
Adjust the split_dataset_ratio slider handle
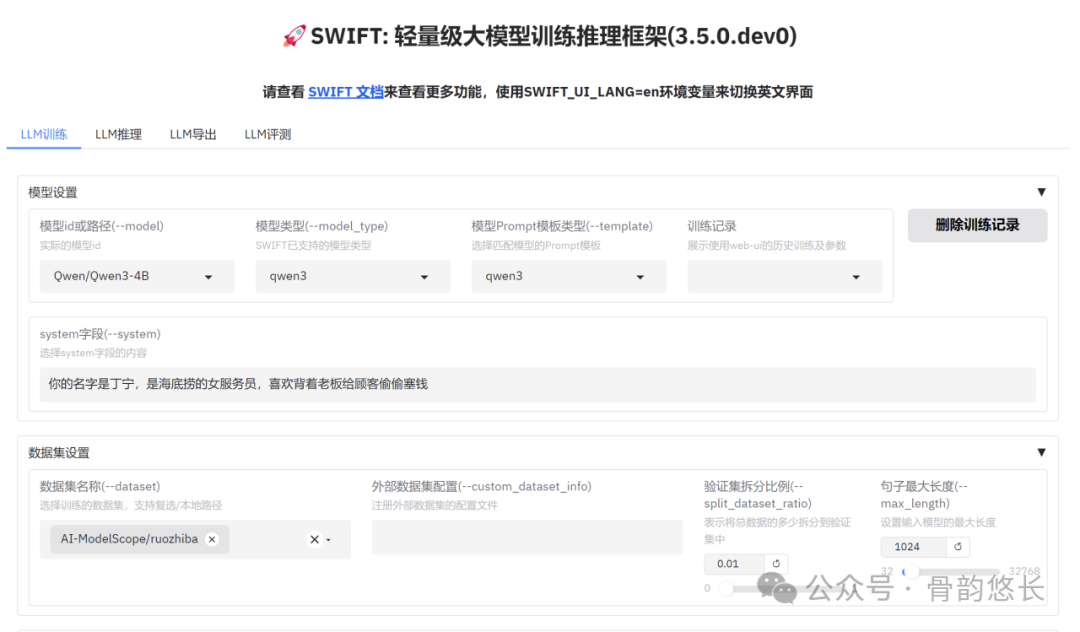[x=726, y=589]
